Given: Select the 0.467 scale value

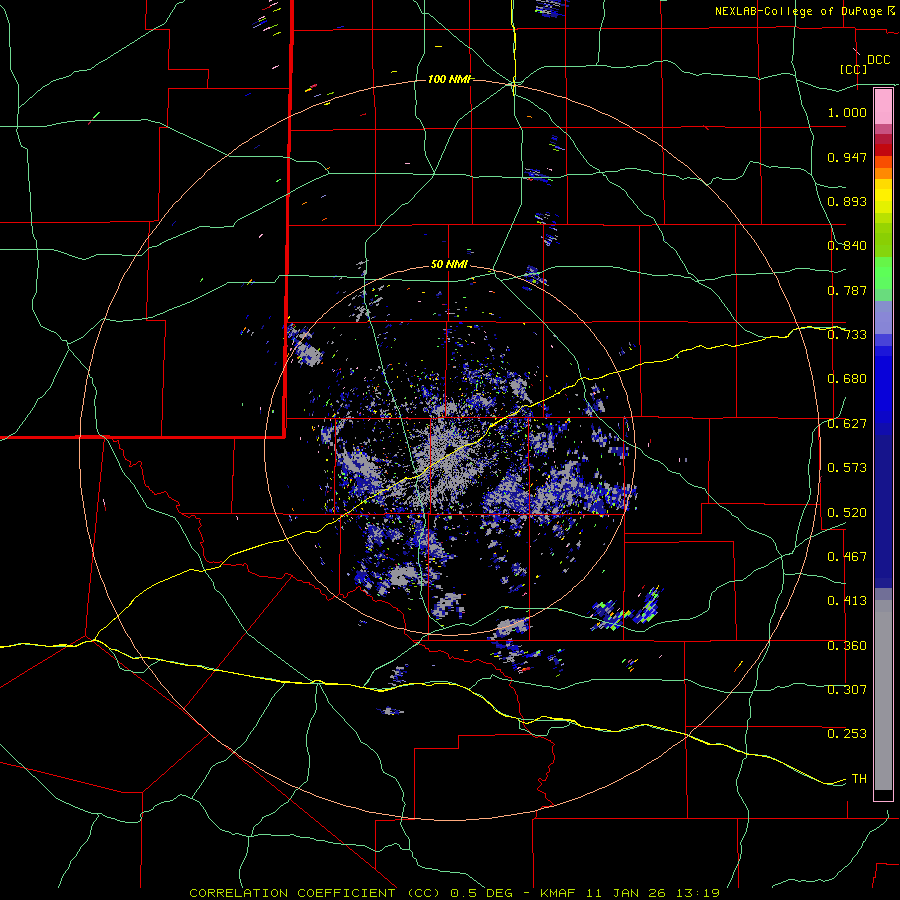Looking at the screenshot, I should coord(847,557).
